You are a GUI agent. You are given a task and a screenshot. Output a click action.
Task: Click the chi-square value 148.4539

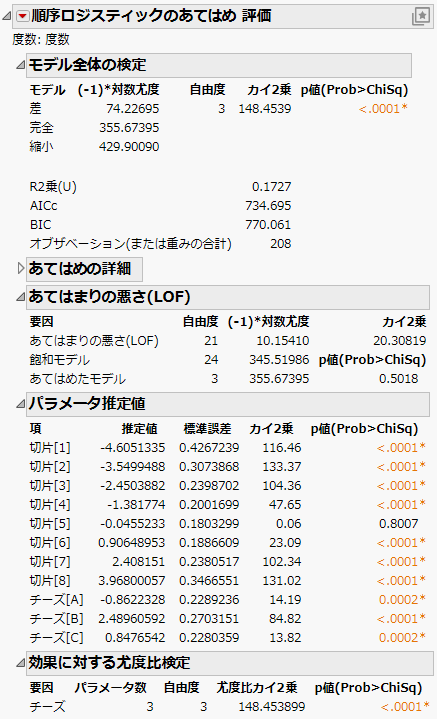(265, 109)
